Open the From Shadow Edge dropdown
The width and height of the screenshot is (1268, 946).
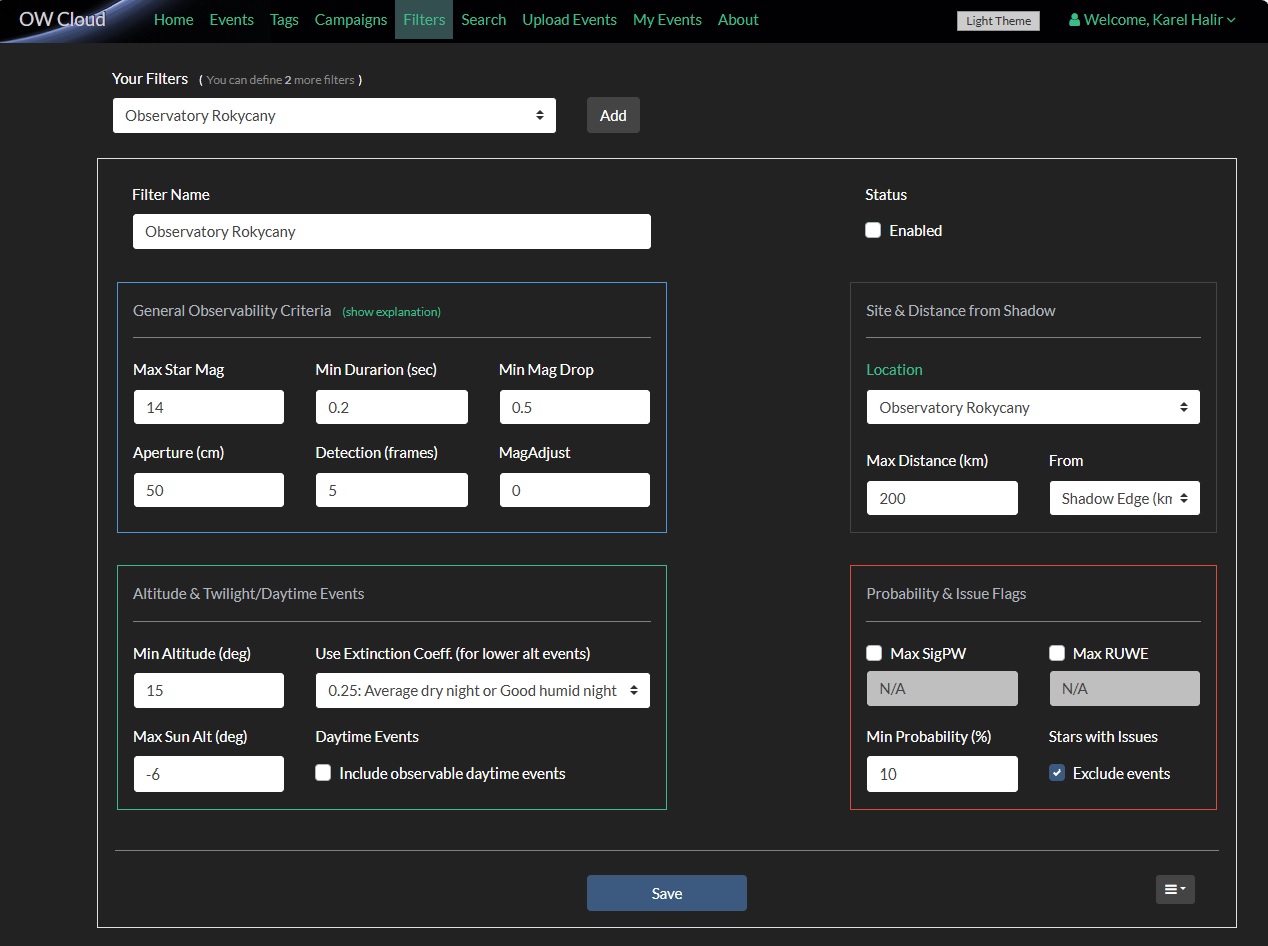[x=1124, y=498]
